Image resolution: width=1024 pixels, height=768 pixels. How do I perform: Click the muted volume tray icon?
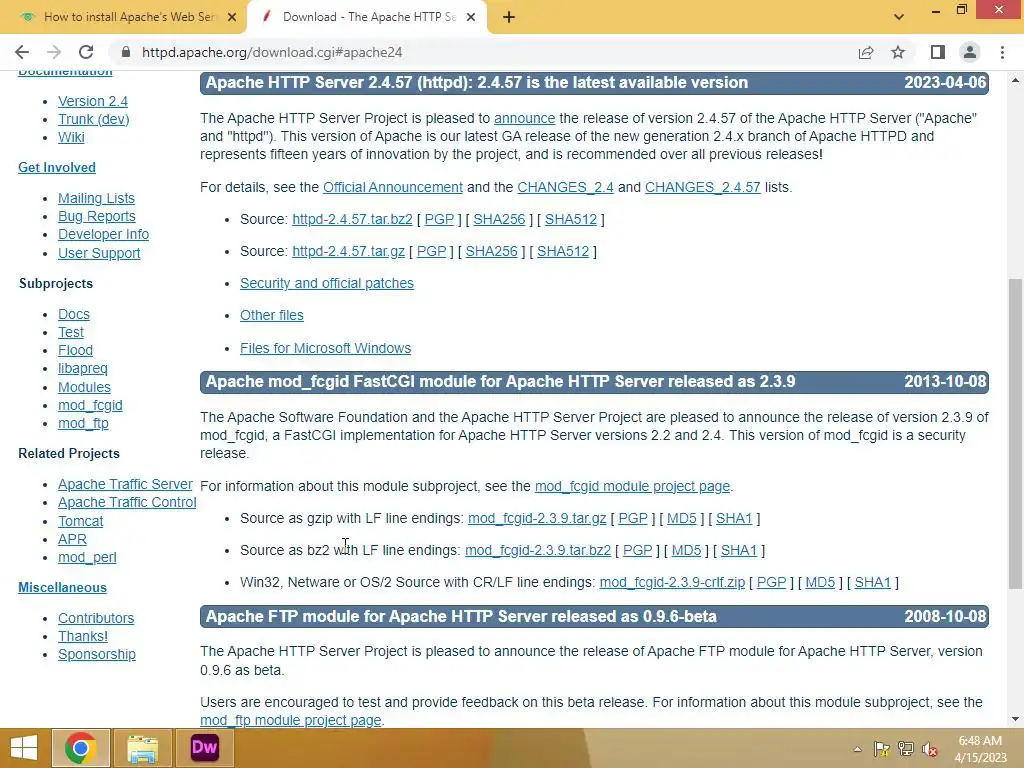click(x=930, y=749)
